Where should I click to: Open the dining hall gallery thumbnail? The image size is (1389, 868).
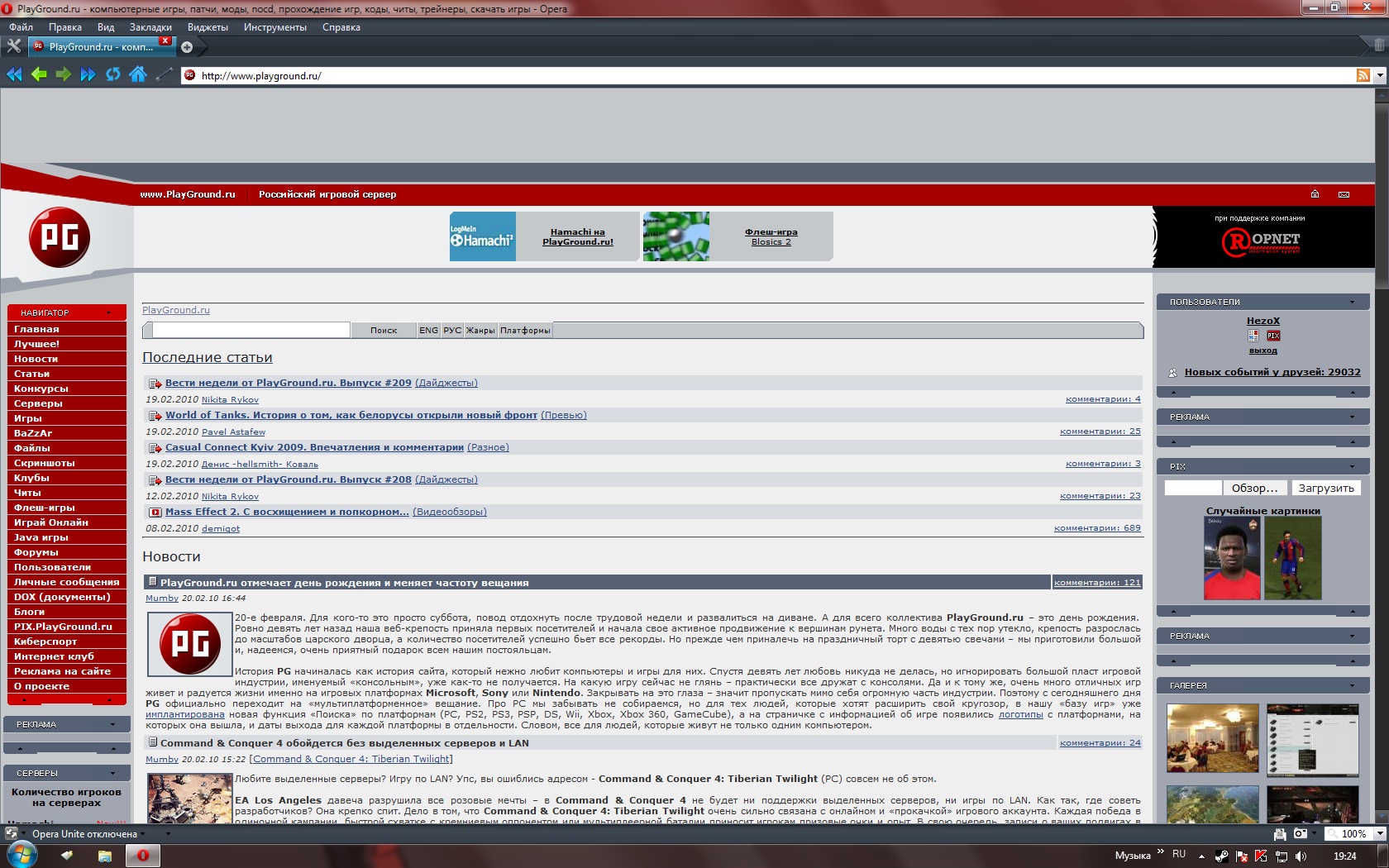point(1213,738)
